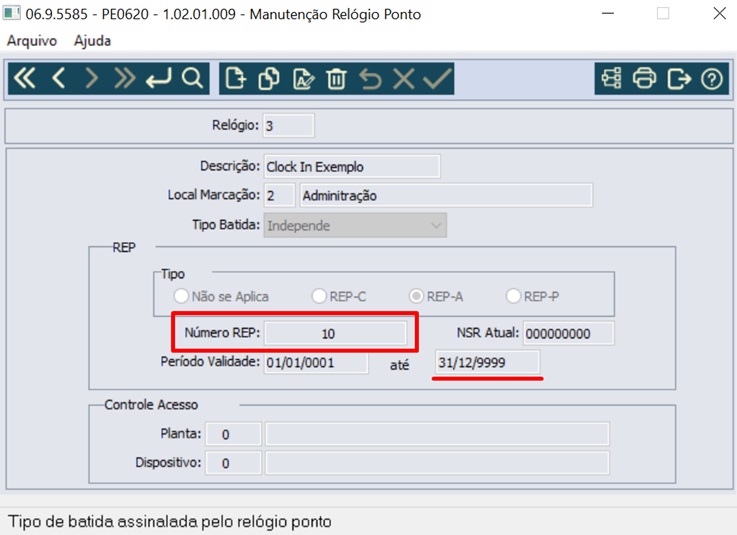Go to the first record icon
This screenshot has height=535, width=737.
pos(24,78)
